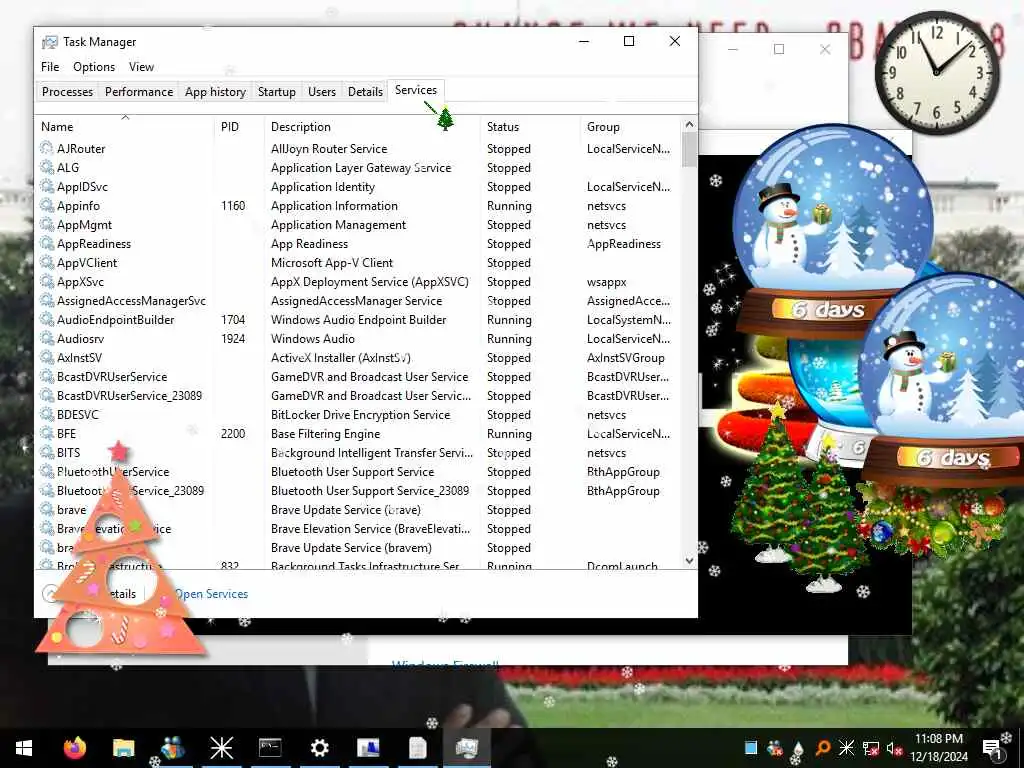
Task: Select the Appinfo service icon
Action: point(46,205)
